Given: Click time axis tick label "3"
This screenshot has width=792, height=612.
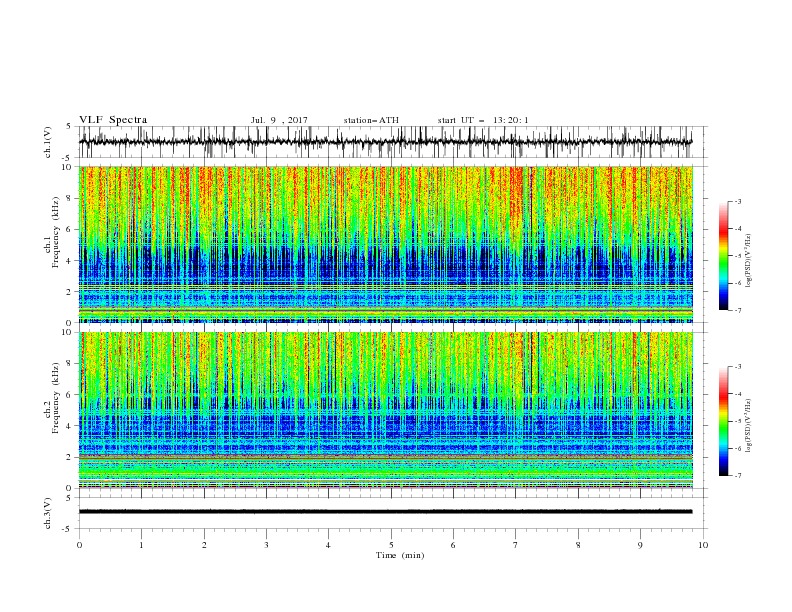Looking at the screenshot, I should point(266,545).
